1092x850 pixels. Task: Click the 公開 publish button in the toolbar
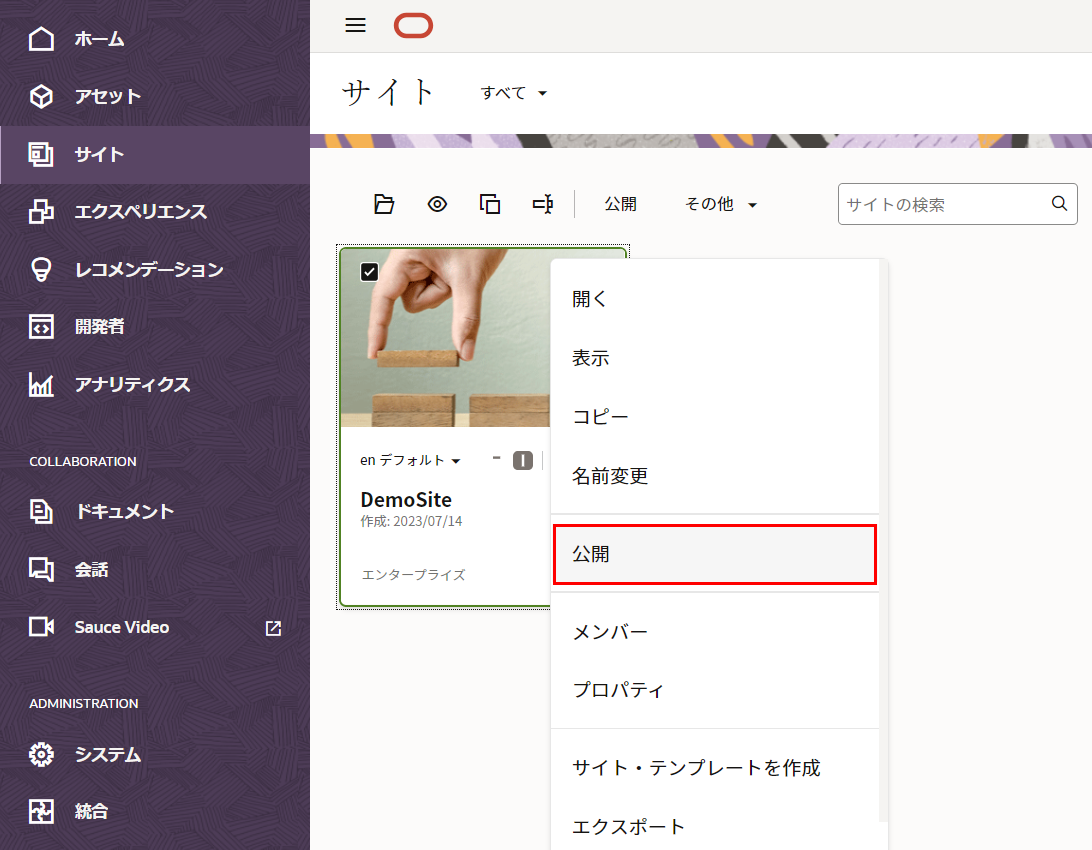click(x=621, y=203)
